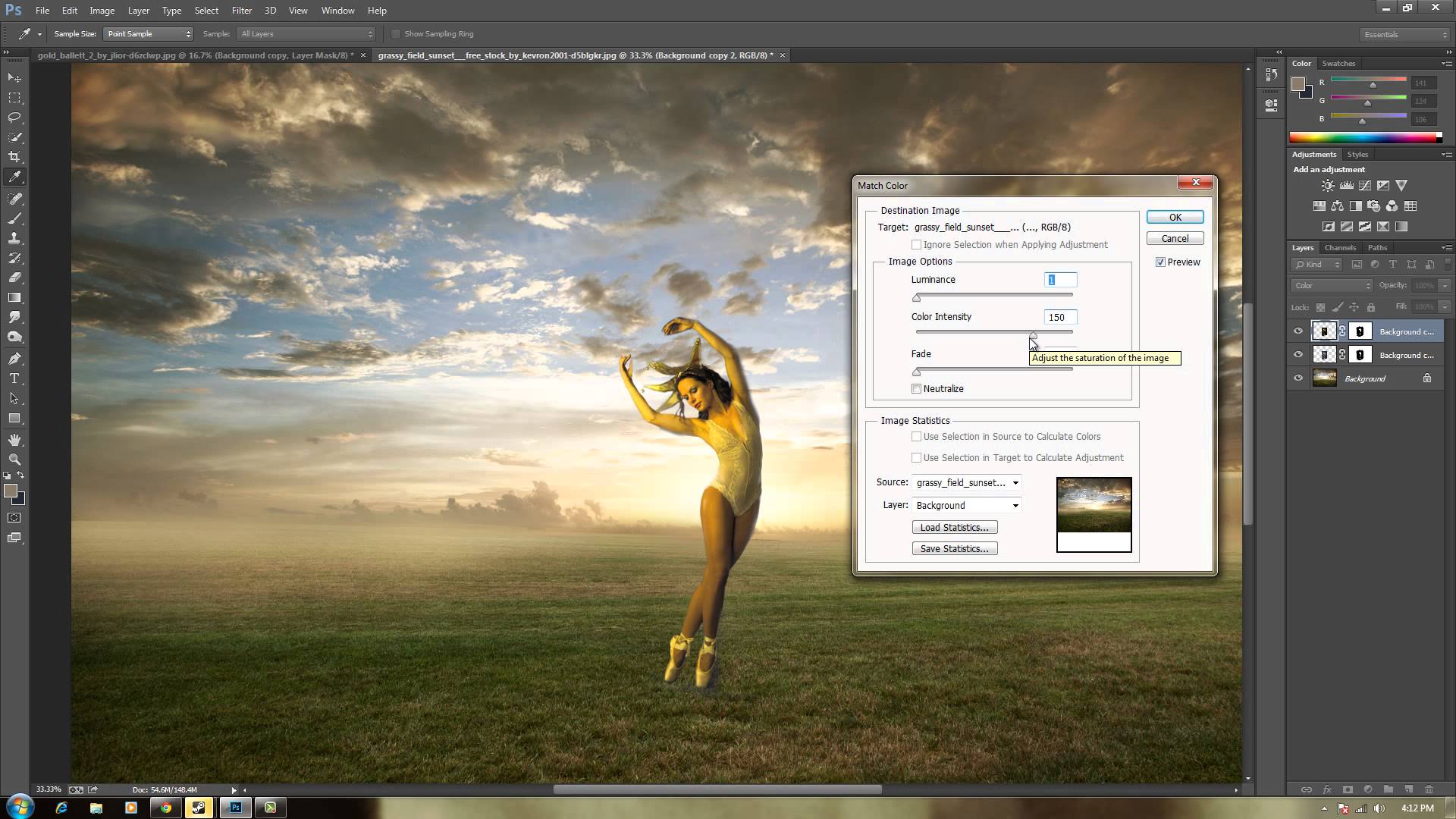Open the Layer dropdown set to Background
The width and height of the screenshot is (1456, 819).
pos(967,506)
